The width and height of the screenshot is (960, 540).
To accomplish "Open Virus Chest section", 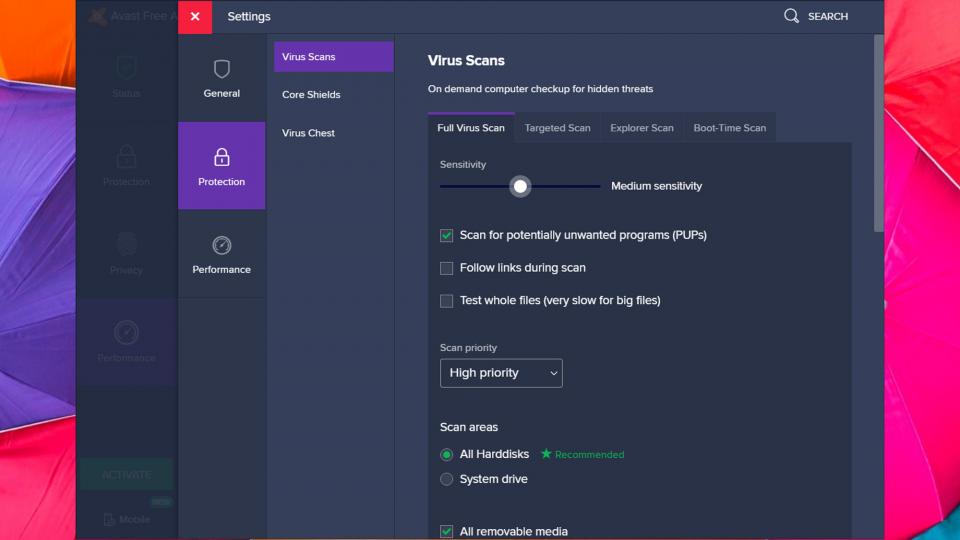I will pyautogui.click(x=308, y=133).
